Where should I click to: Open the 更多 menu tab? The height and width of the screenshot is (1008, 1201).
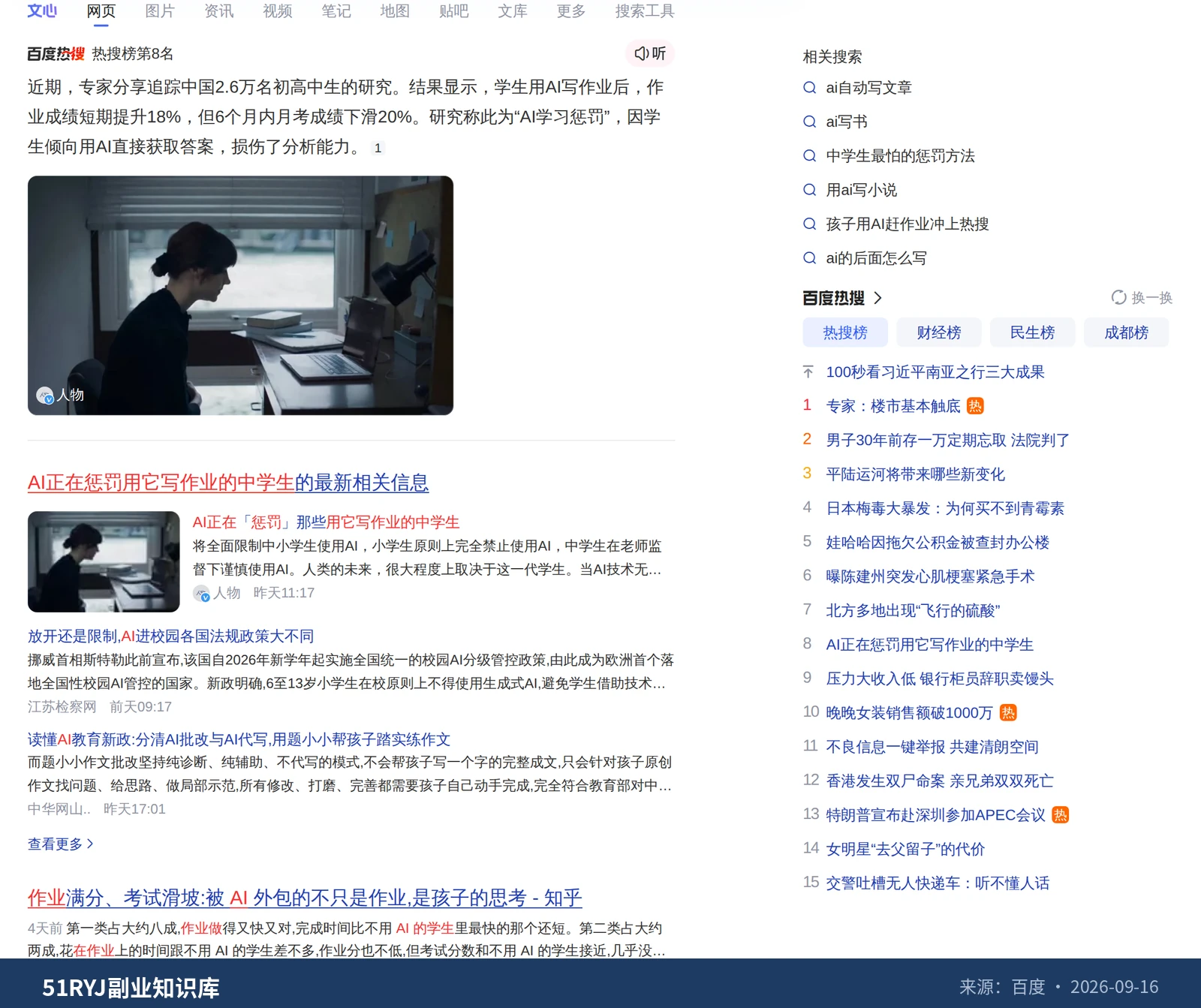[x=570, y=11]
